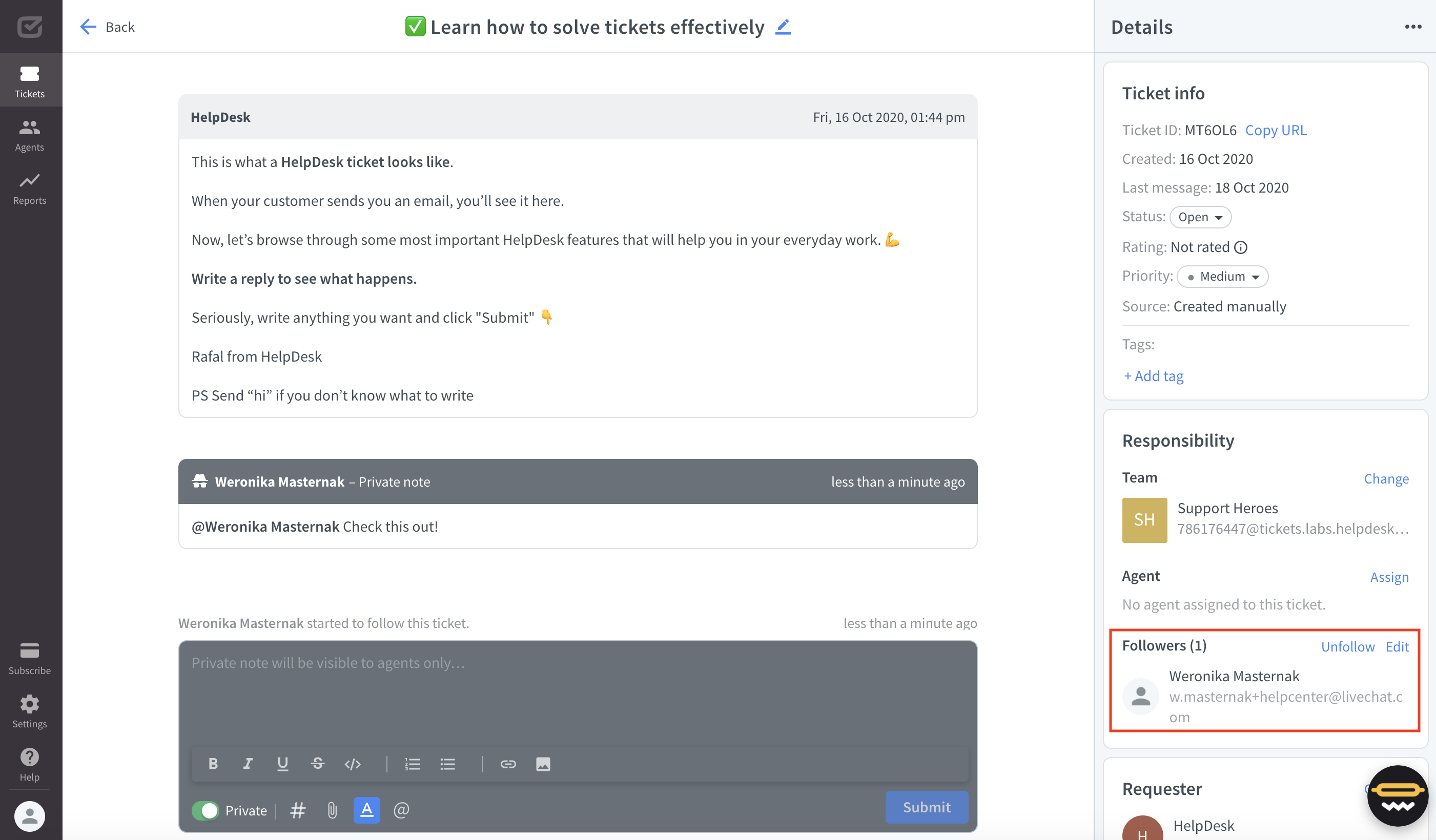The width and height of the screenshot is (1436, 840).
Task: Toggle strikethrough formatting
Action: (x=318, y=764)
